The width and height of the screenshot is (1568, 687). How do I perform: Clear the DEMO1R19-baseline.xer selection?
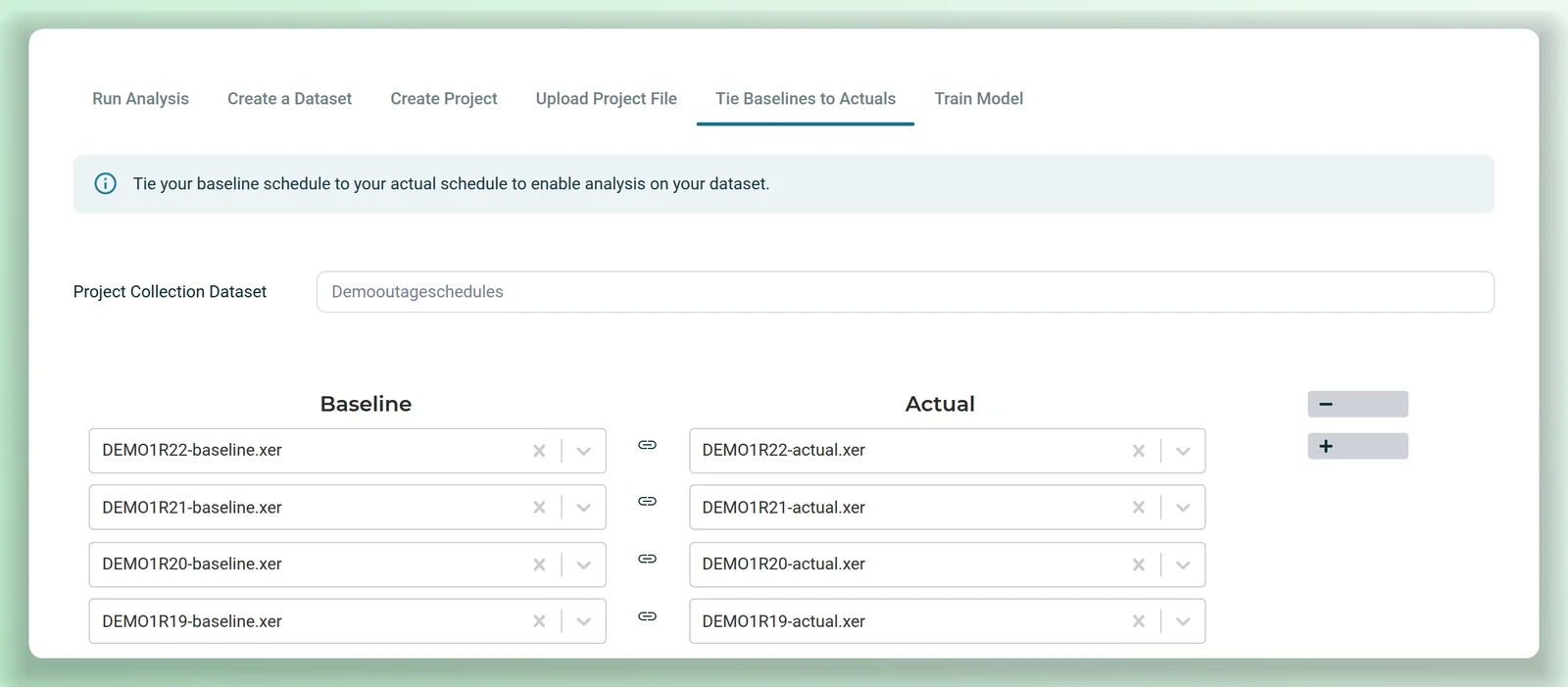(539, 621)
